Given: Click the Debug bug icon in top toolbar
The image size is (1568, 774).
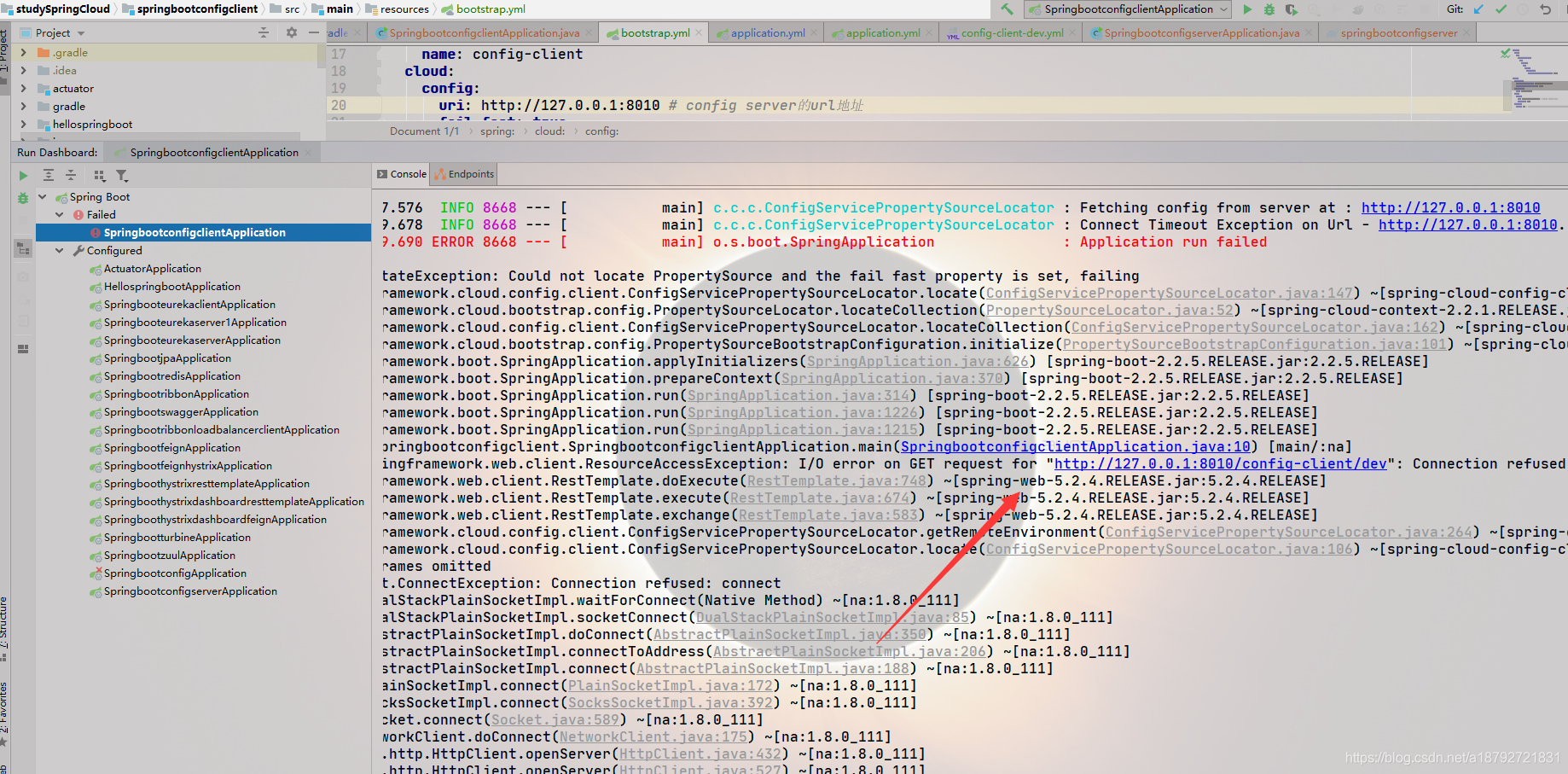Looking at the screenshot, I should 1269,9.
